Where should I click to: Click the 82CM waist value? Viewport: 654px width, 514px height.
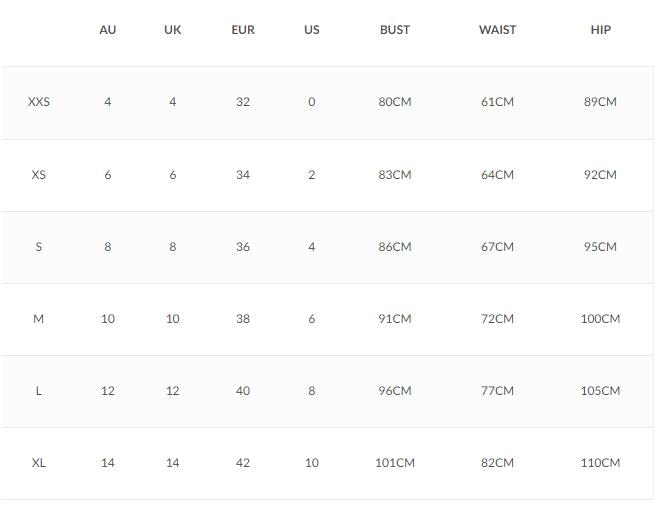(x=498, y=463)
